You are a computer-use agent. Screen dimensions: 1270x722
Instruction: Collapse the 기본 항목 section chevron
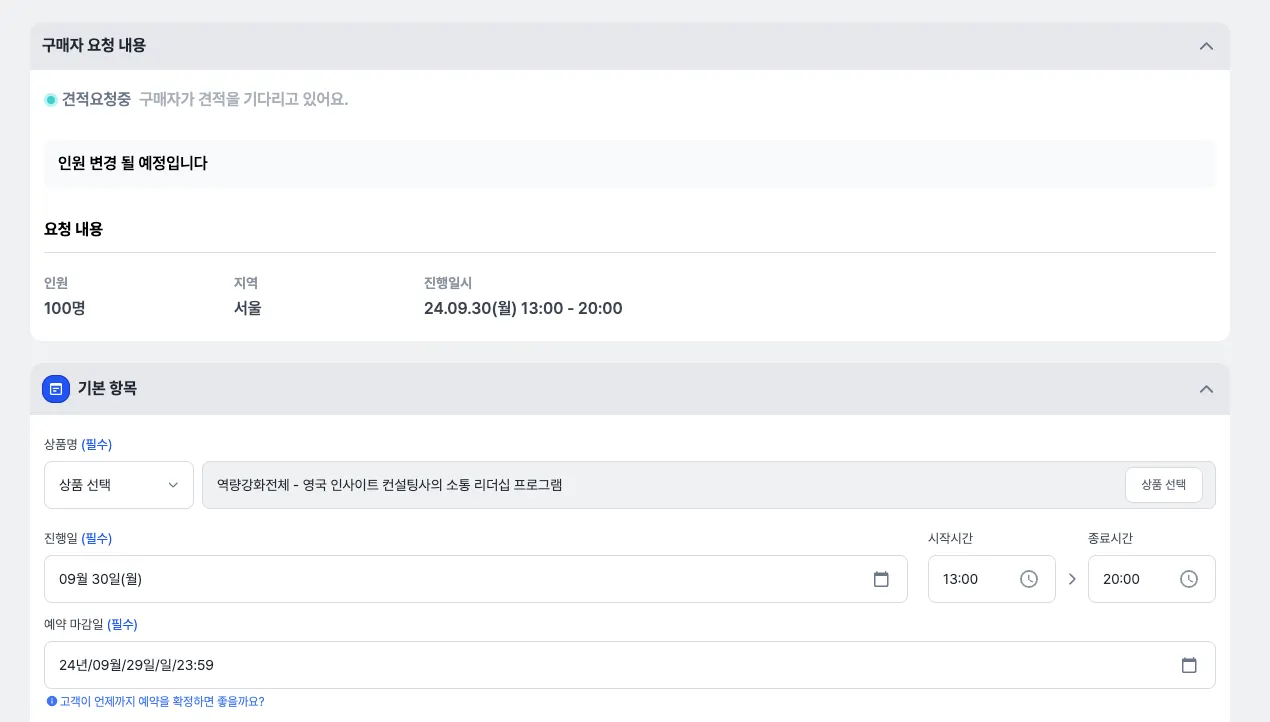[x=1206, y=389]
